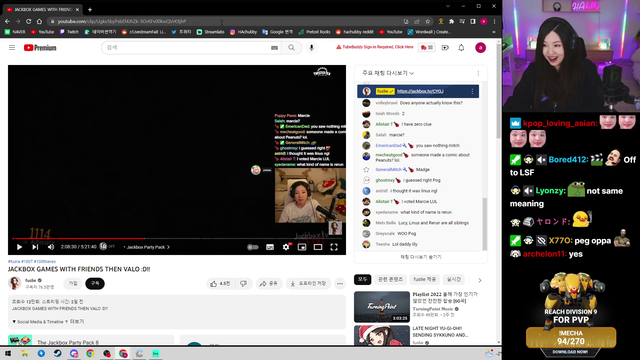Reload the page in Chrome
The image size is (640, 360).
coord(29,21)
